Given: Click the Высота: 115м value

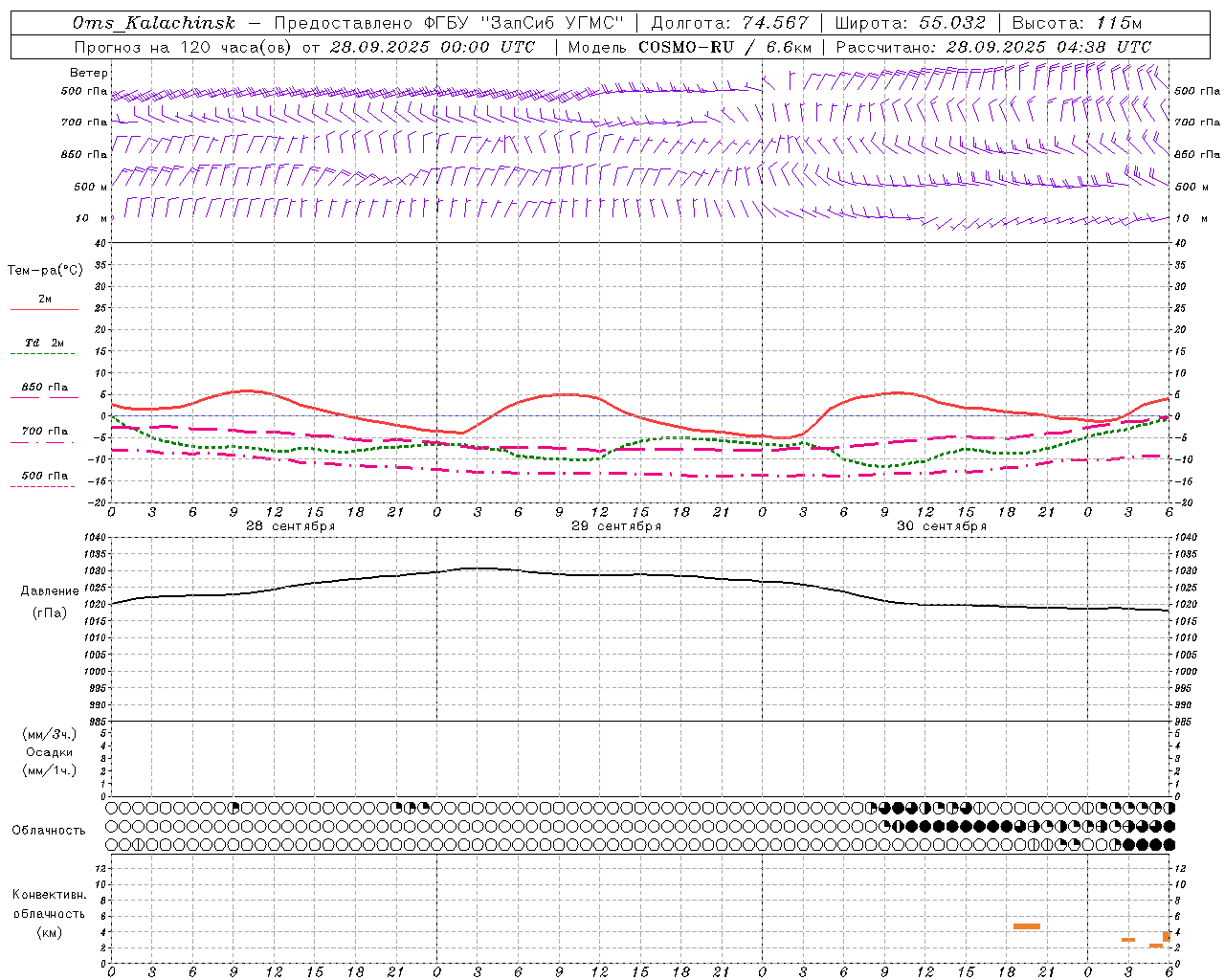Looking at the screenshot, I should coord(1077,23).
